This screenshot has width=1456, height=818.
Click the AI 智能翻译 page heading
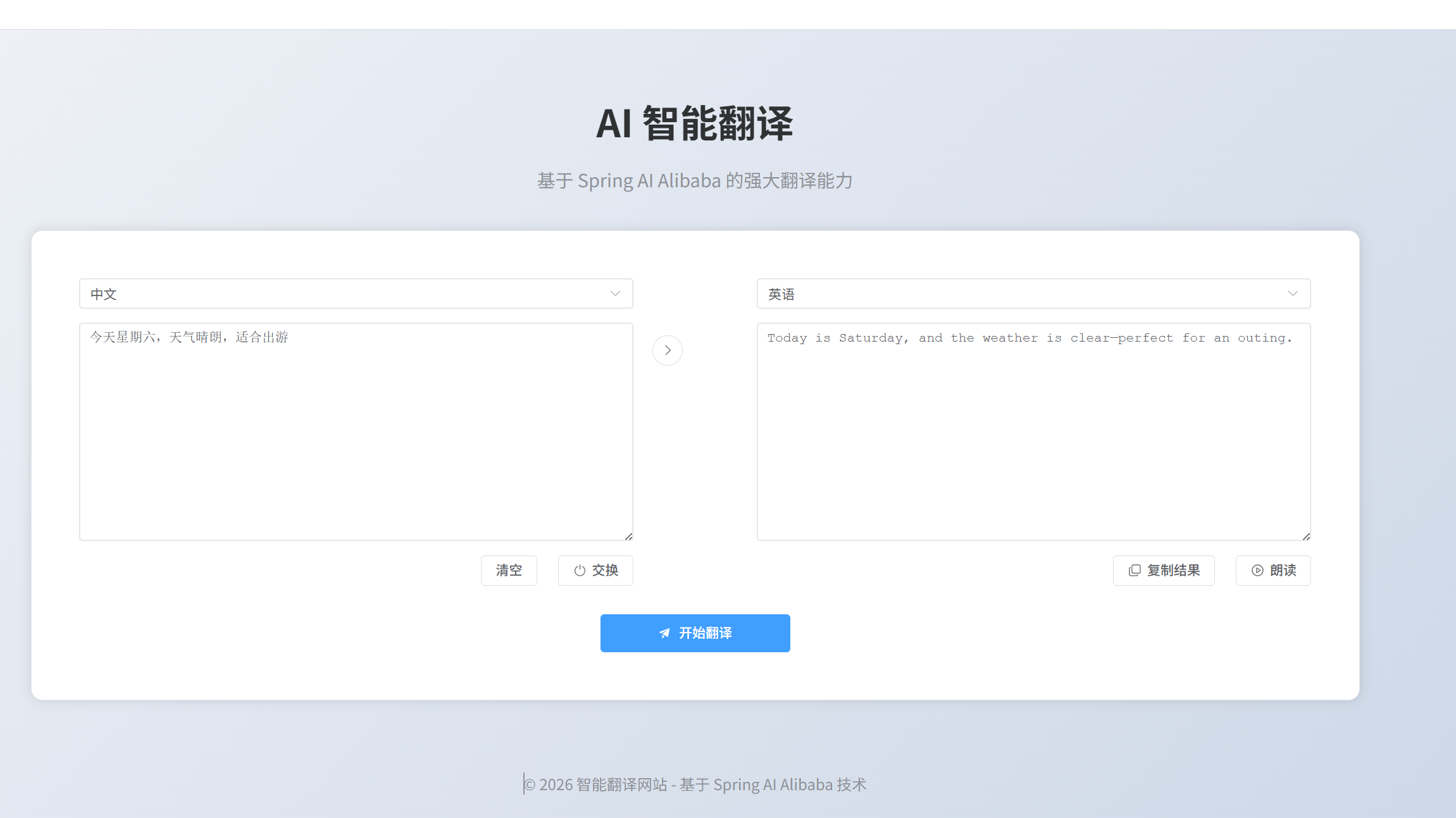[694, 123]
